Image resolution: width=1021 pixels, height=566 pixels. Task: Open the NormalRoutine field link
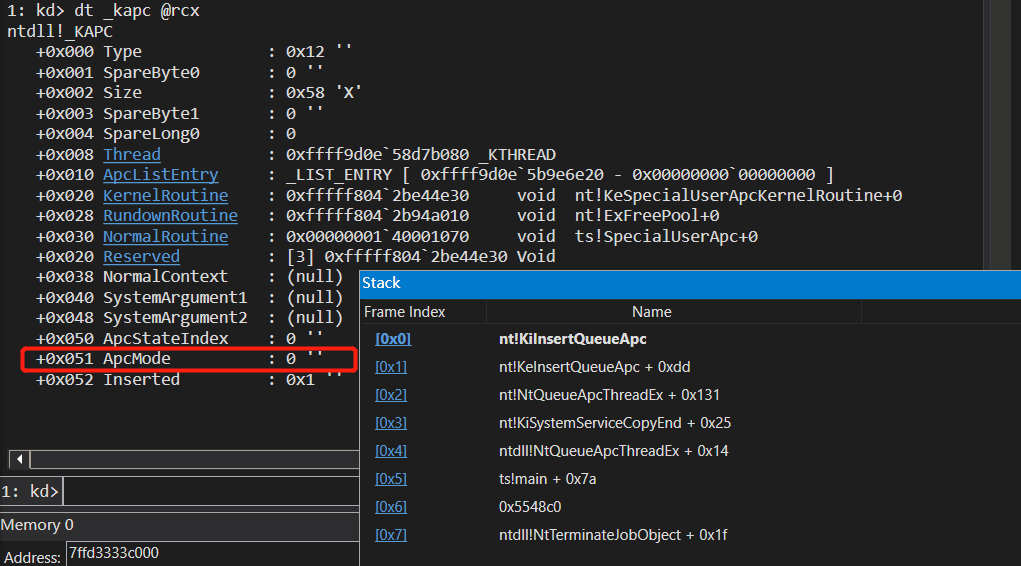165,236
